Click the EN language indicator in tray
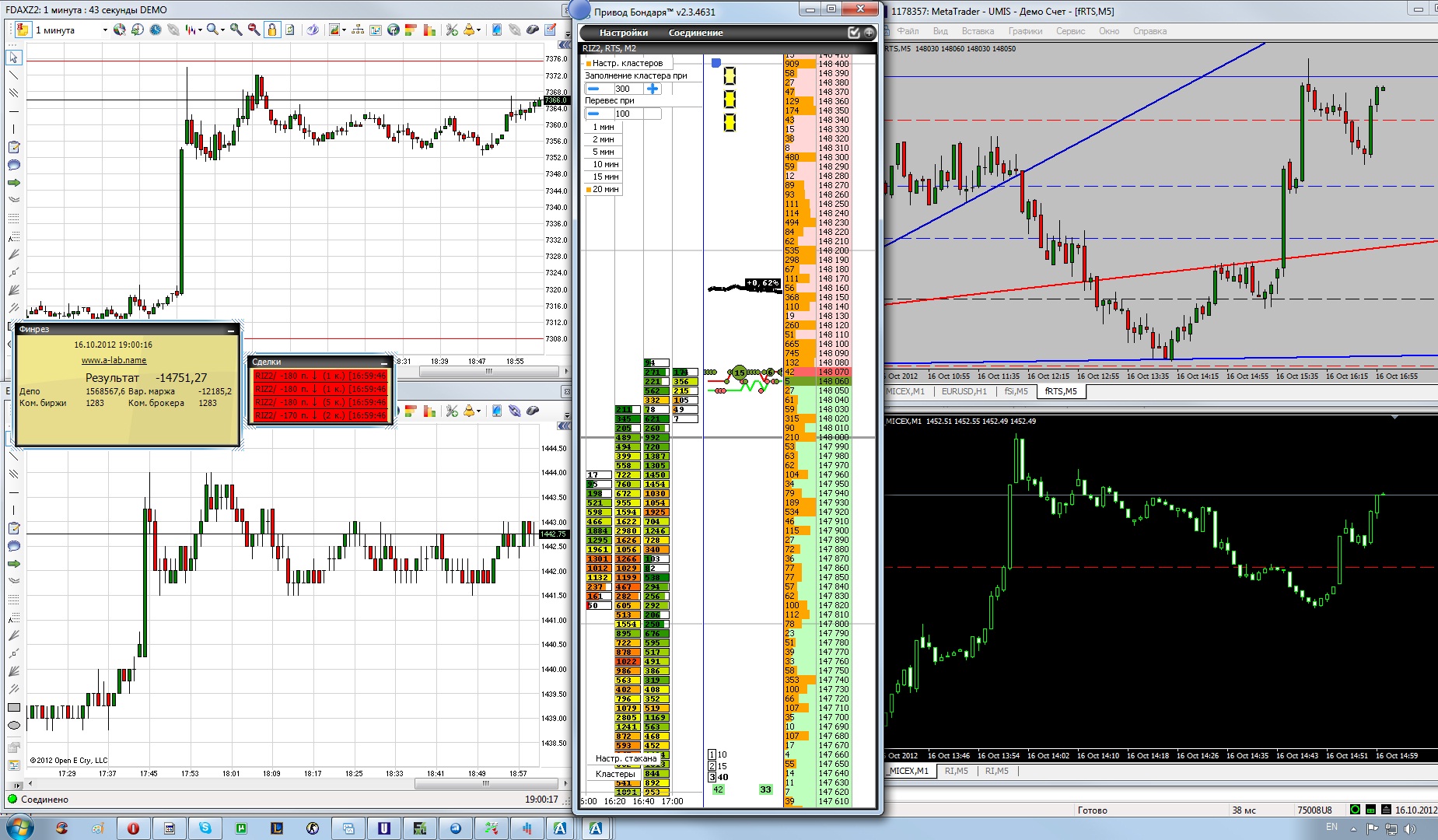This screenshot has height=840, width=1438. 1331,827
